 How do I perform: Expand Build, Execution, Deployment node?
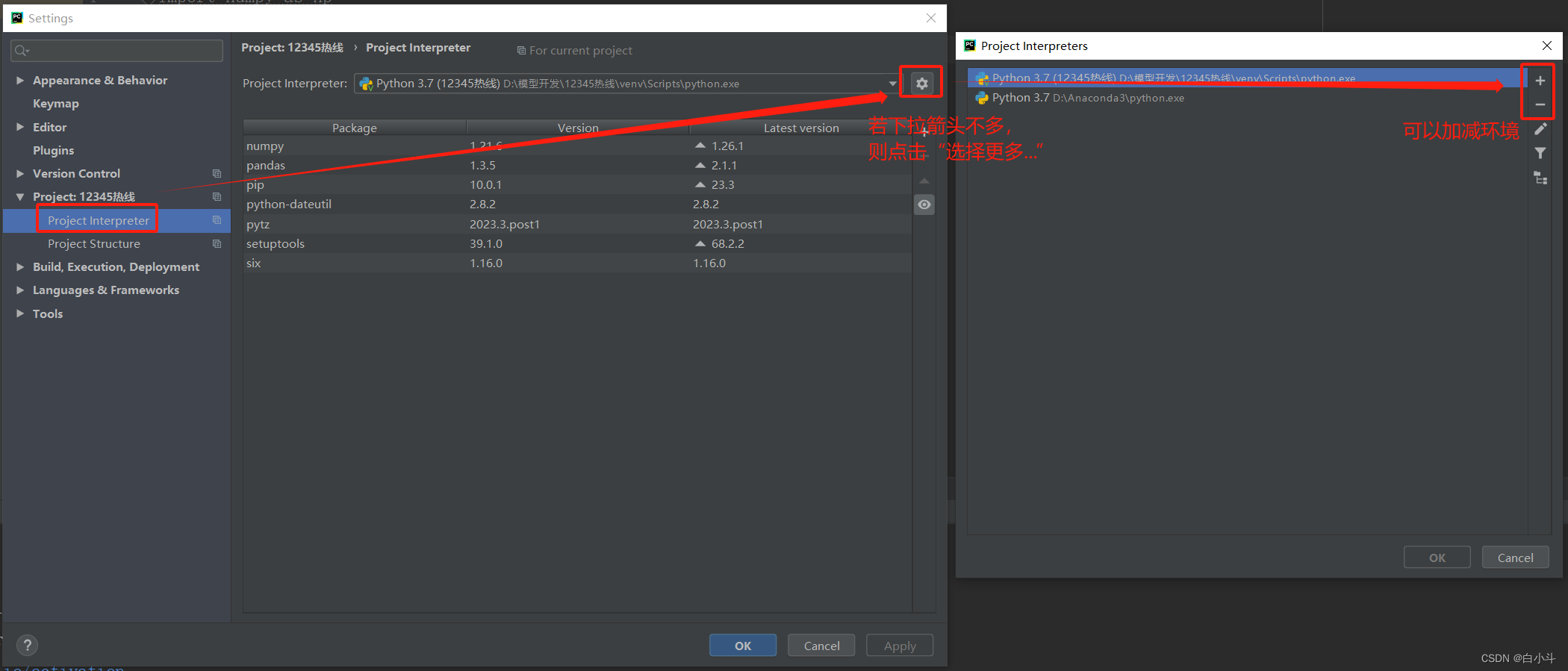[x=20, y=266]
